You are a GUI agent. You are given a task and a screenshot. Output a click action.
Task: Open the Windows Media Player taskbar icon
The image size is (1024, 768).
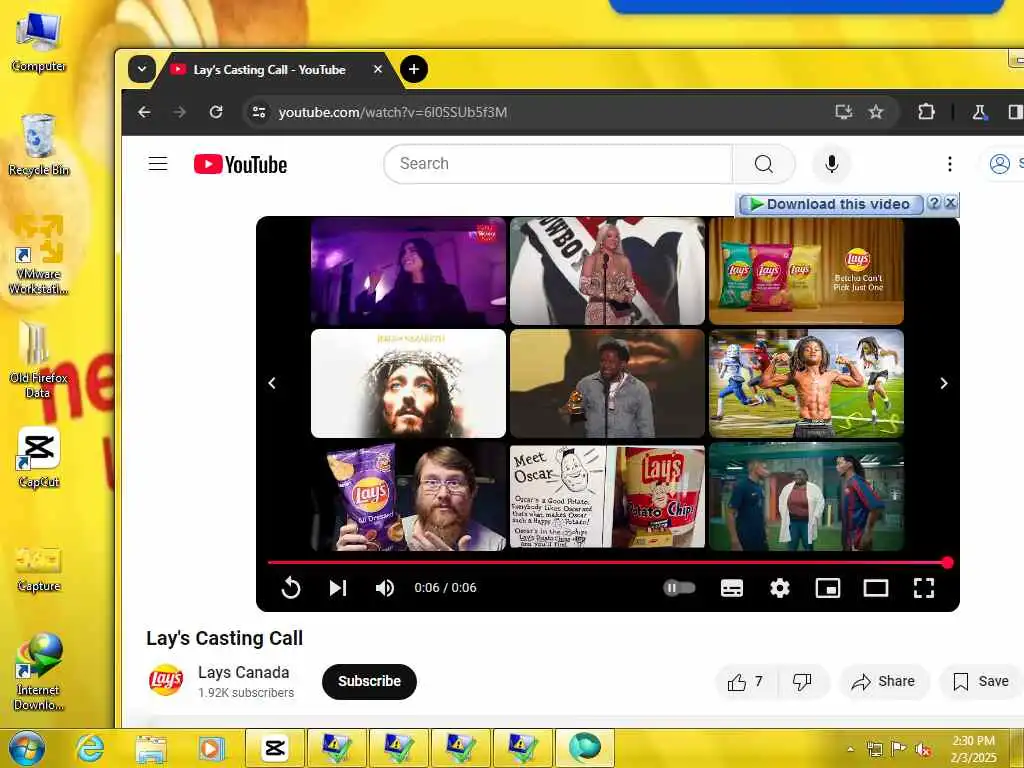click(212, 748)
